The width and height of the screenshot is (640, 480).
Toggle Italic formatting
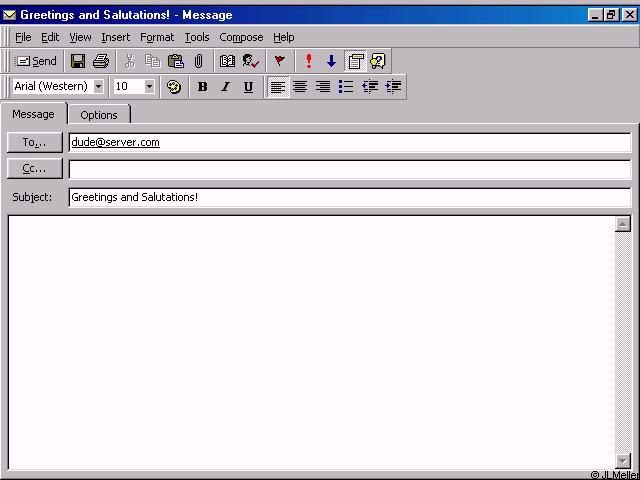(225, 87)
